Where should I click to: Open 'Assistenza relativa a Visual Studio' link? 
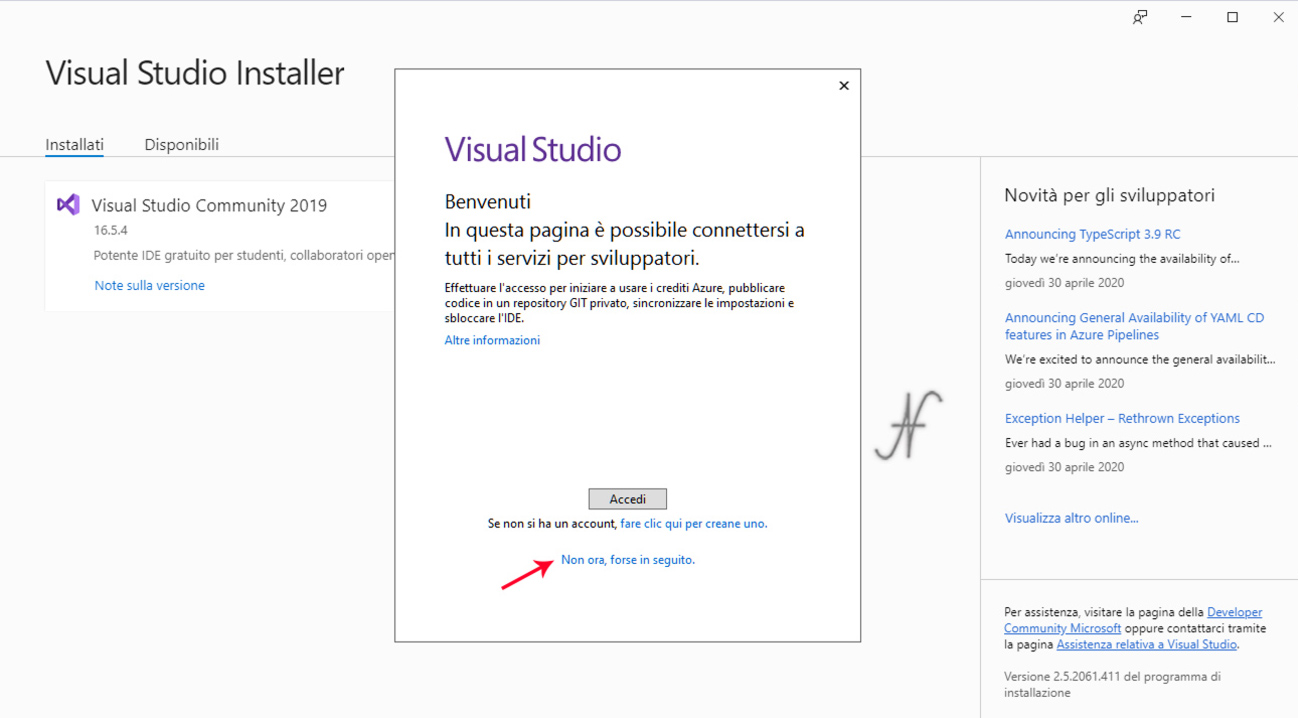1146,644
